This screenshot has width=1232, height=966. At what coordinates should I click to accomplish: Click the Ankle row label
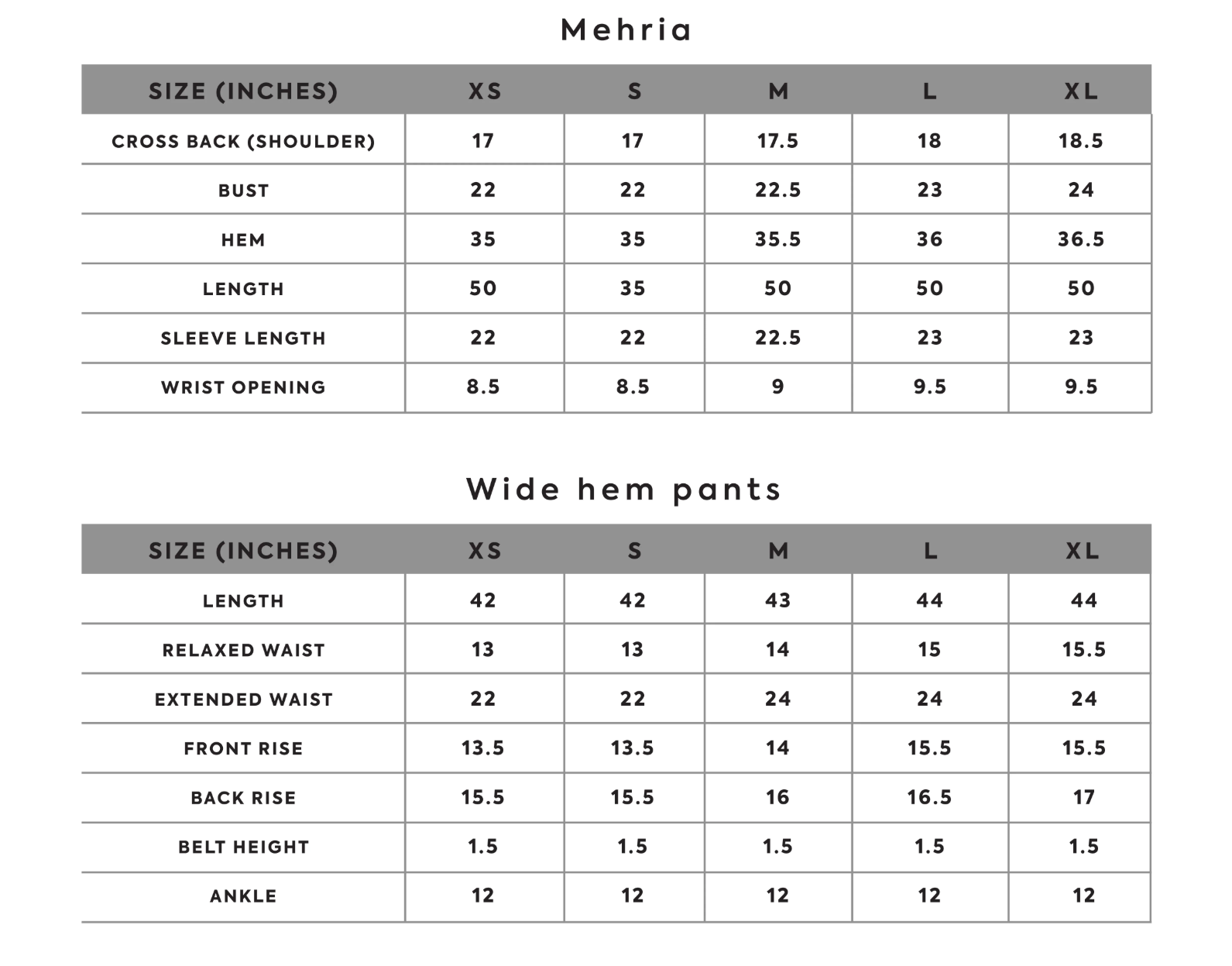243,896
